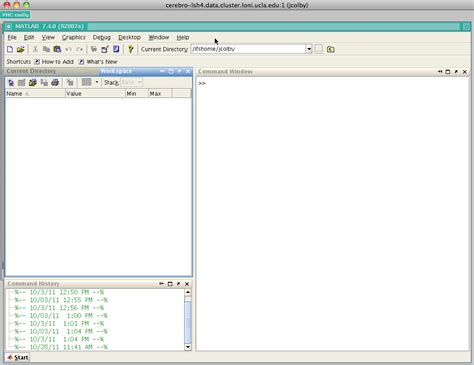Image resolution: width=474 pixels, height=365 pixels.
Task: Click the MATLAB window menu icon in titlebar
Action: click(9, 26)
